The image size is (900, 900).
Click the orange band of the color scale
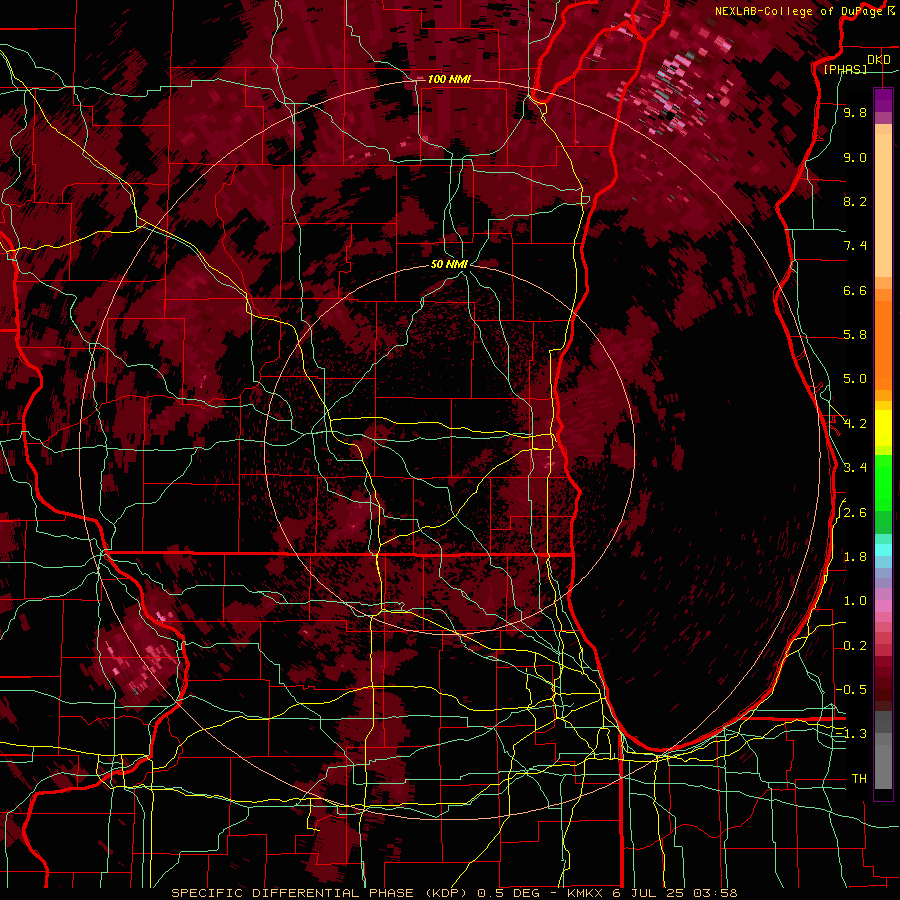883,339
